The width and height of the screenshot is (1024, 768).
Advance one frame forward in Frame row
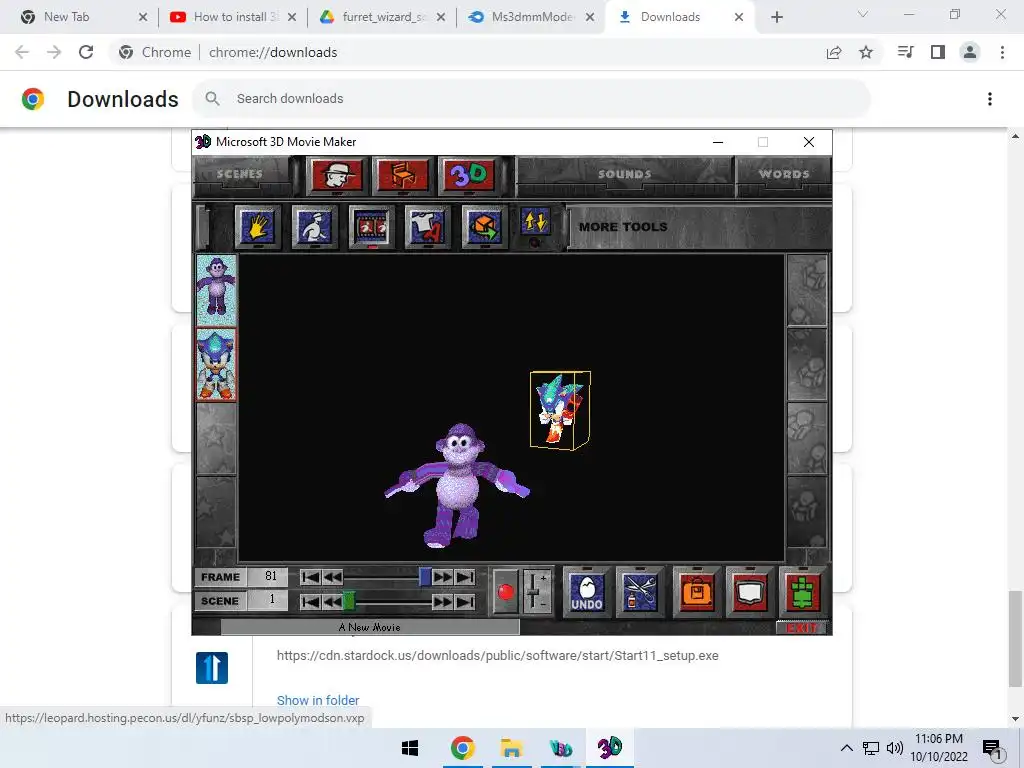tap(443, 577)
